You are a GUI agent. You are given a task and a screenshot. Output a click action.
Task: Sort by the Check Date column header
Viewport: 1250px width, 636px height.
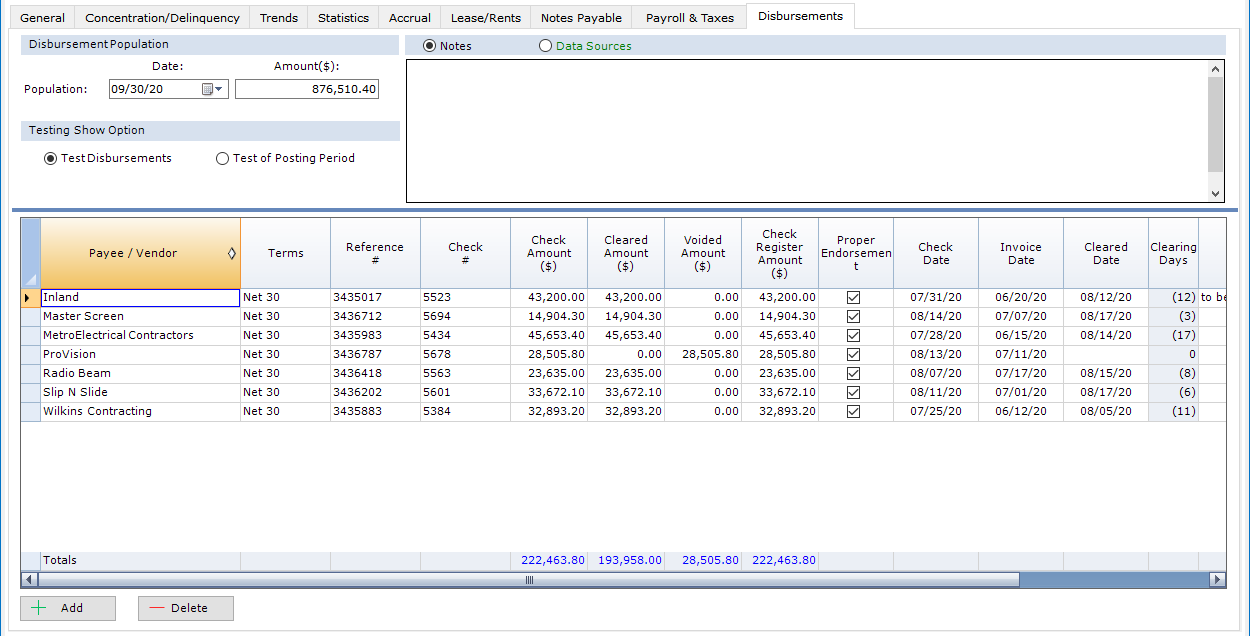click(x=935, y=254)
